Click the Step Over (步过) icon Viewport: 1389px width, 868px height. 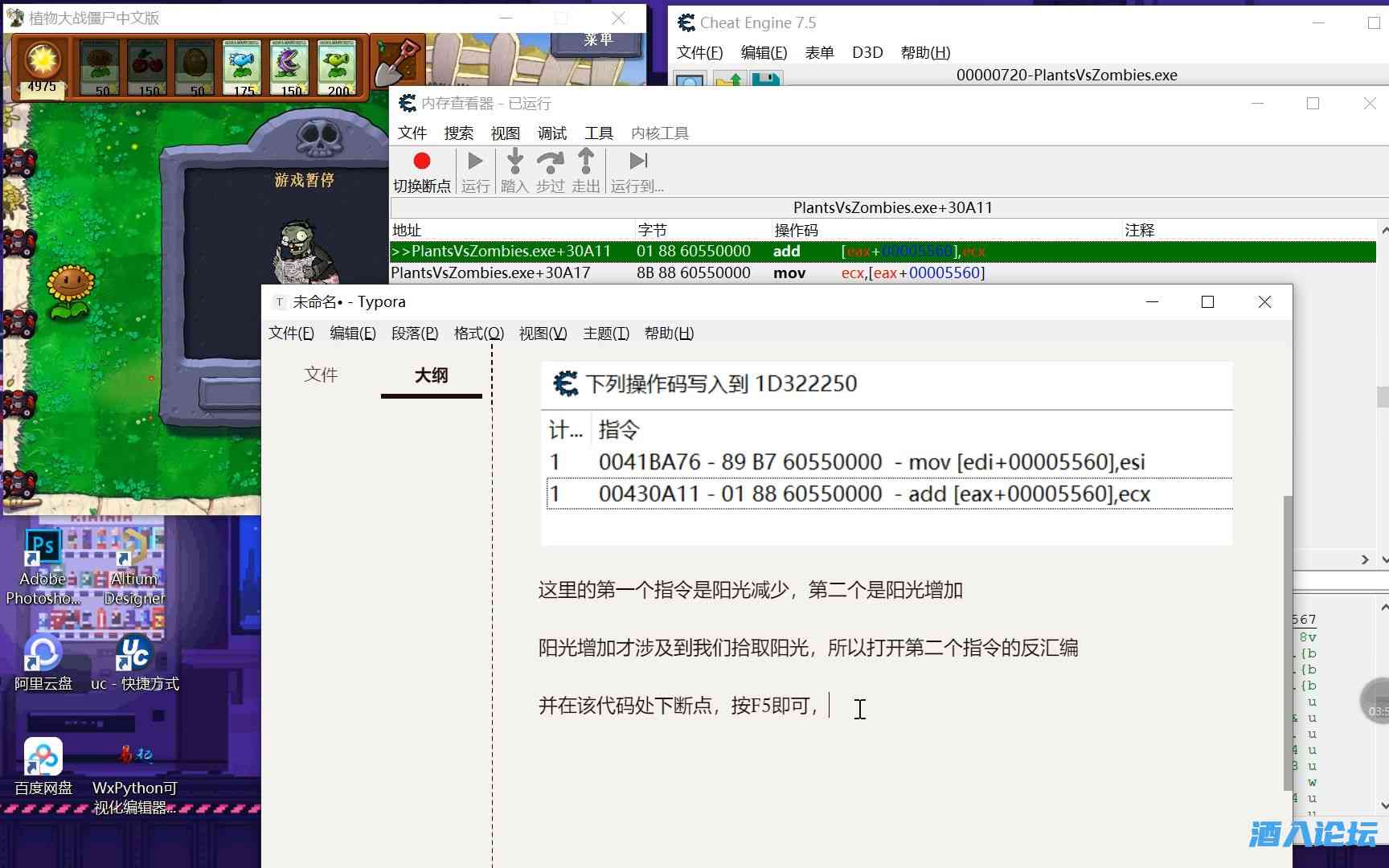(x=550, y=162)
